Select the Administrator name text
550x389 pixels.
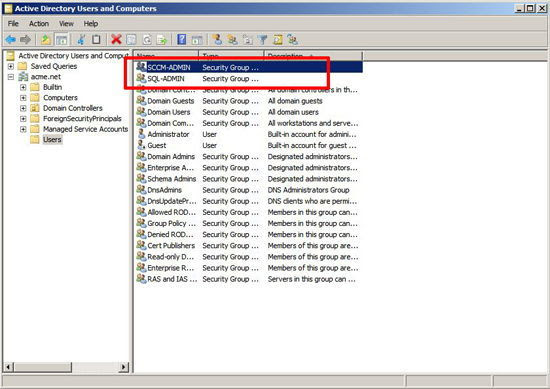click(168, 134)
